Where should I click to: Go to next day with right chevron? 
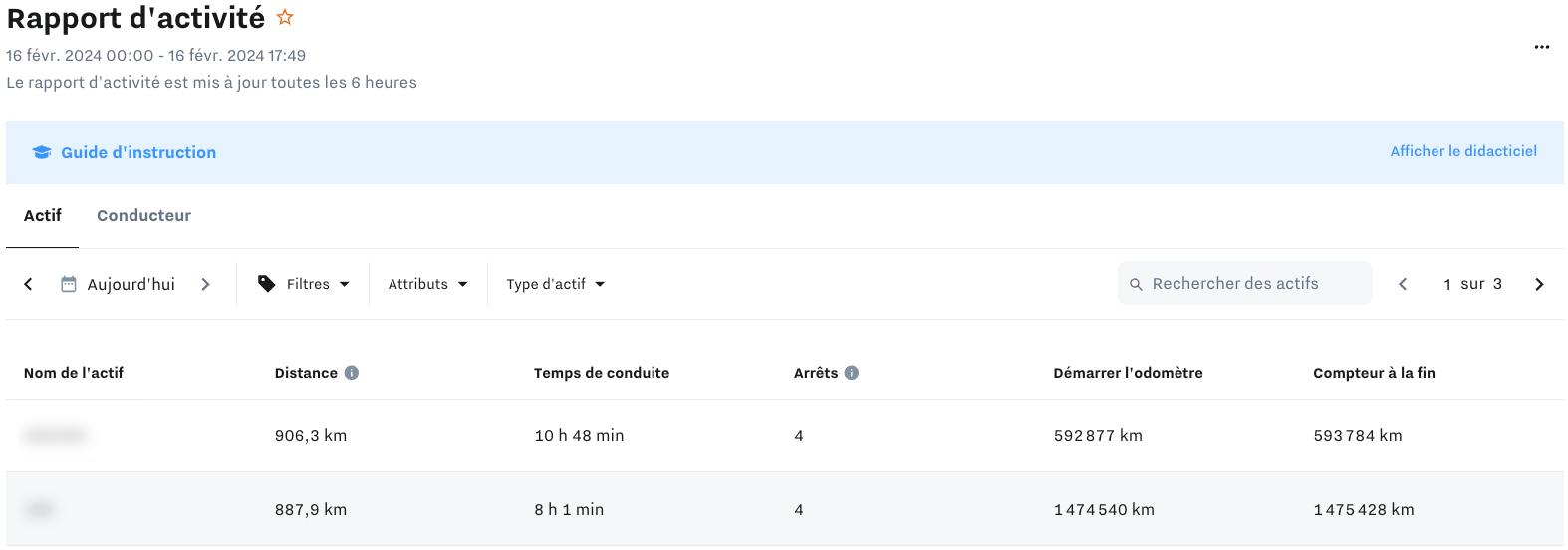coord(205,284)
